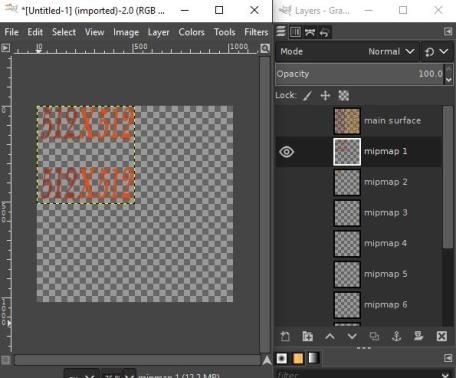
Task: Raise the selected layer one step
Action: click(330, 336)
